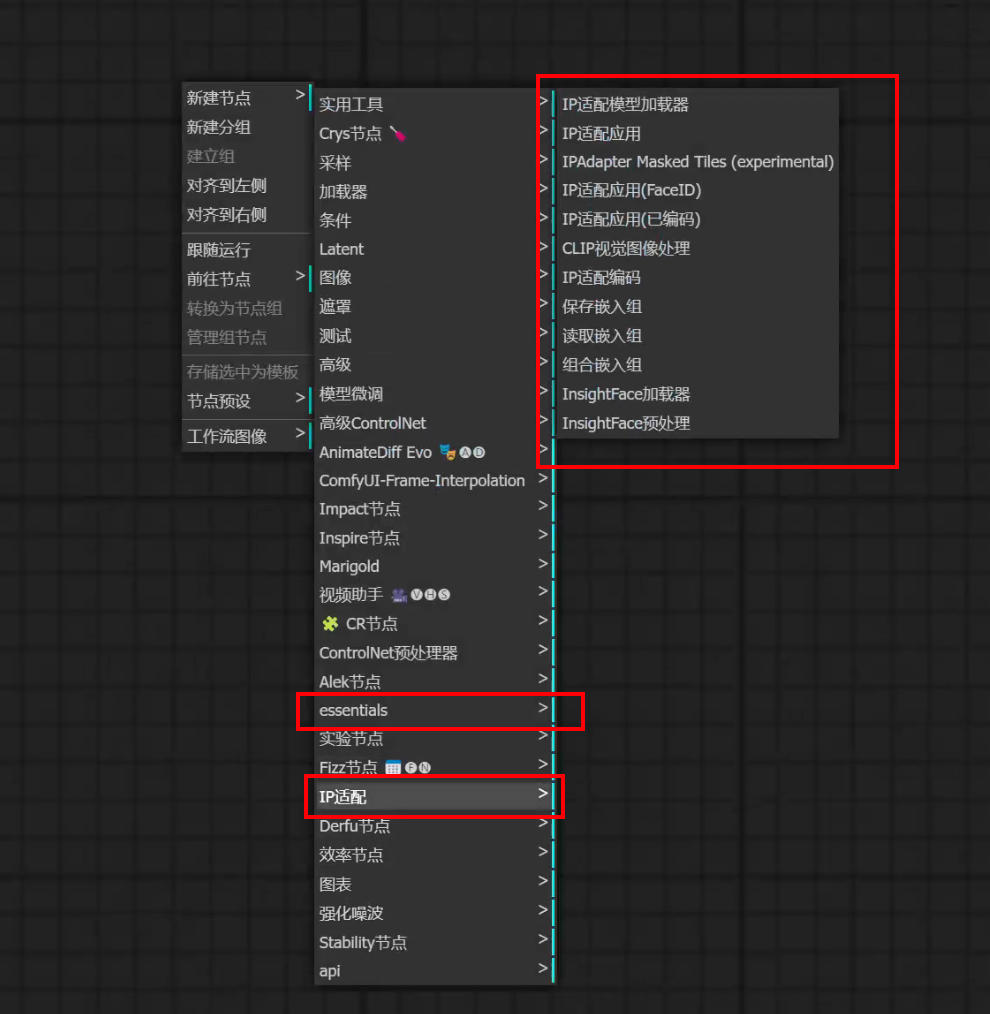The image size is (990, 1014).
Task: Add the IP适配应用(FaceID) node
Action: (x=697, y=190)
